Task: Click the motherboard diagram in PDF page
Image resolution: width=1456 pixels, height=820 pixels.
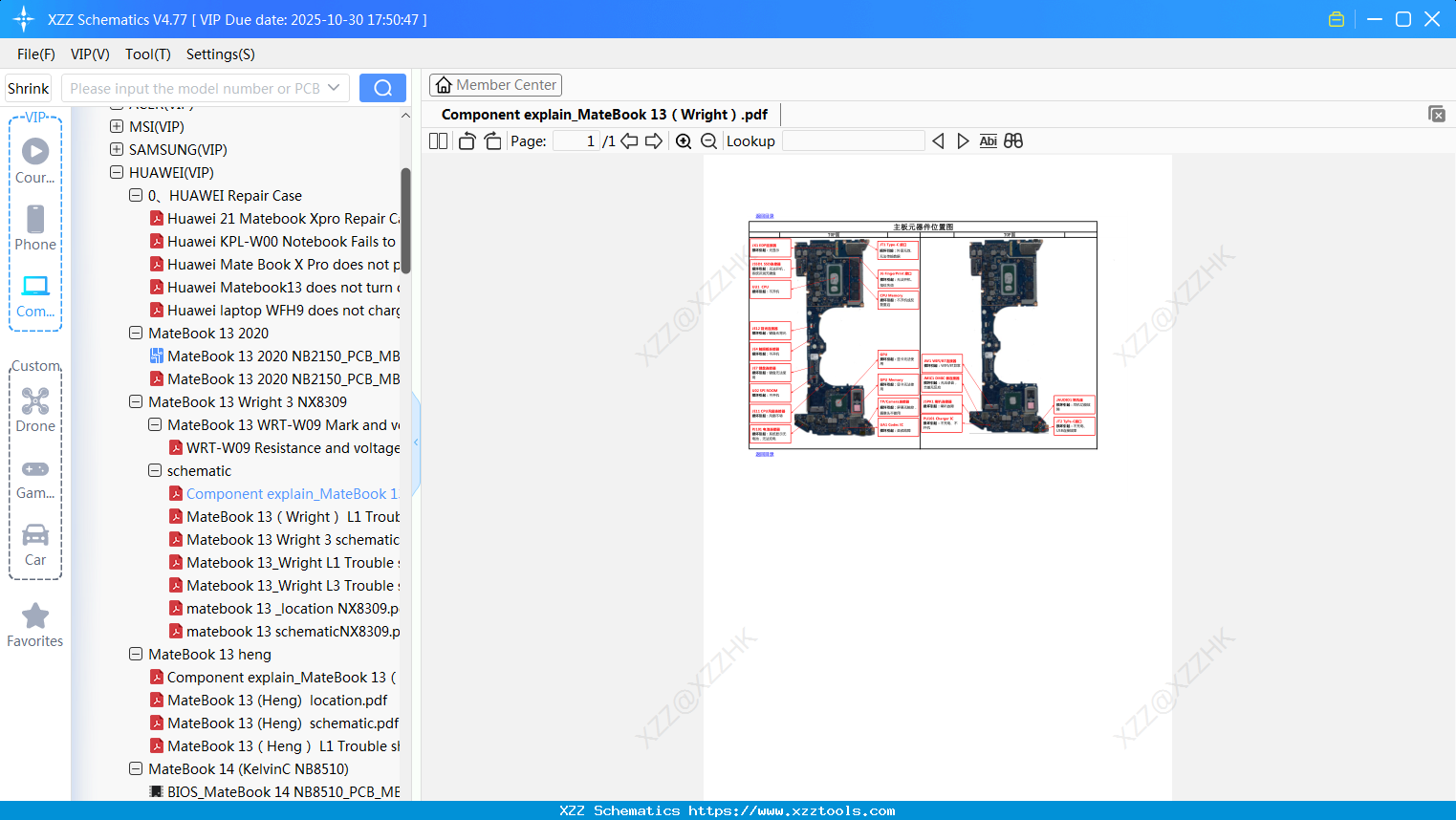Action: pos(923,335)
